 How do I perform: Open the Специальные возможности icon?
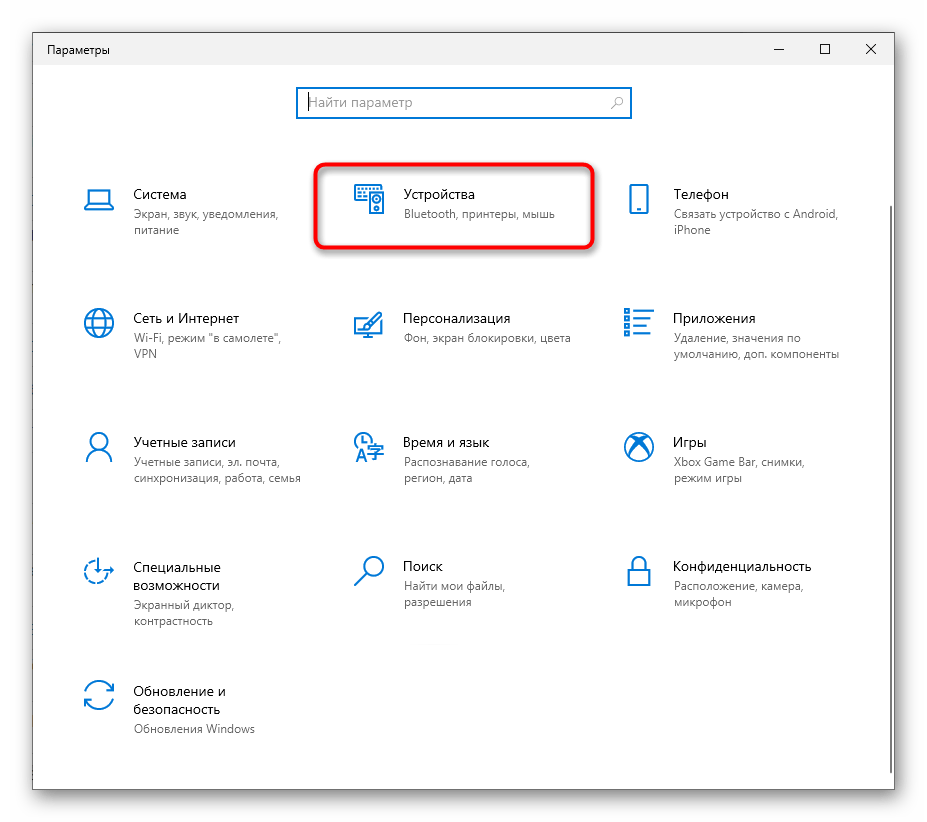click(x=99, y=571)
